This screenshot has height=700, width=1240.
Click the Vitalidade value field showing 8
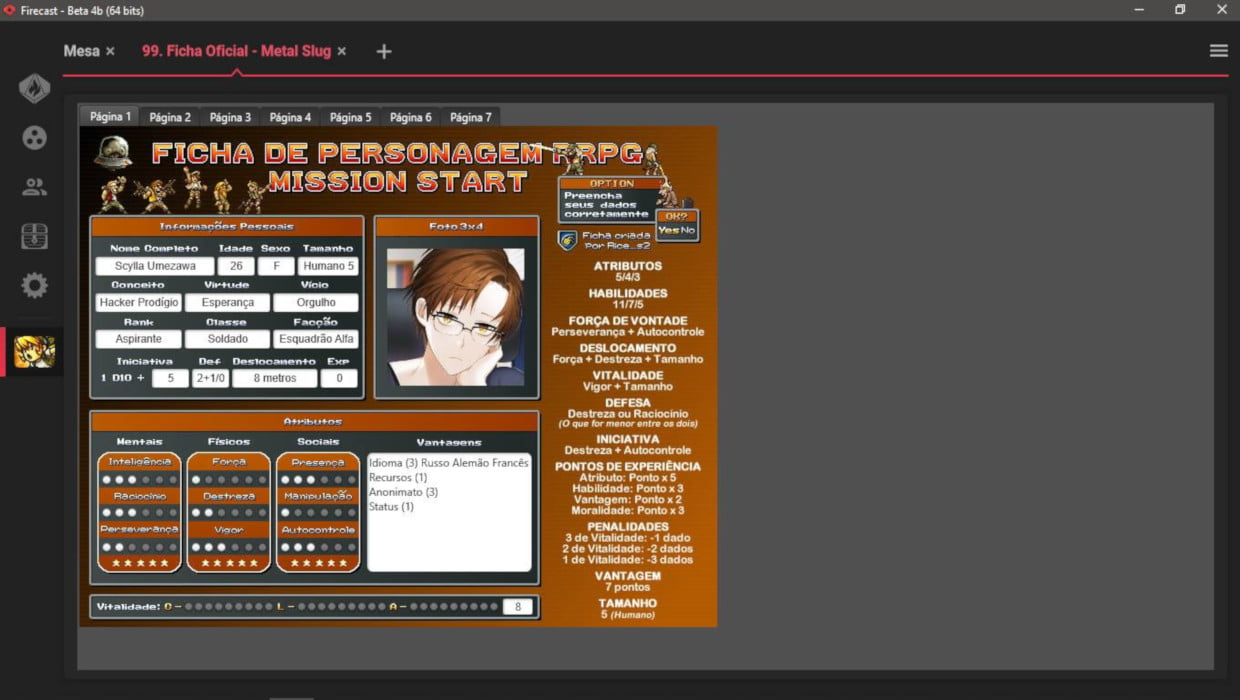[517, 606]
